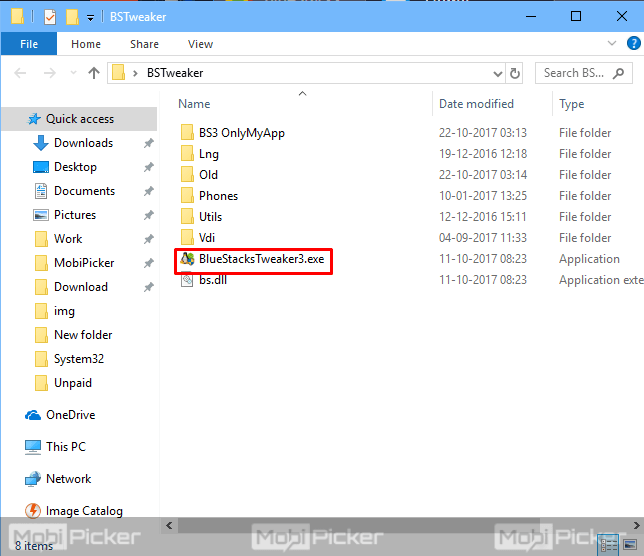Open the Help question mark icon
644x556 pixels.
click(633, 43)
